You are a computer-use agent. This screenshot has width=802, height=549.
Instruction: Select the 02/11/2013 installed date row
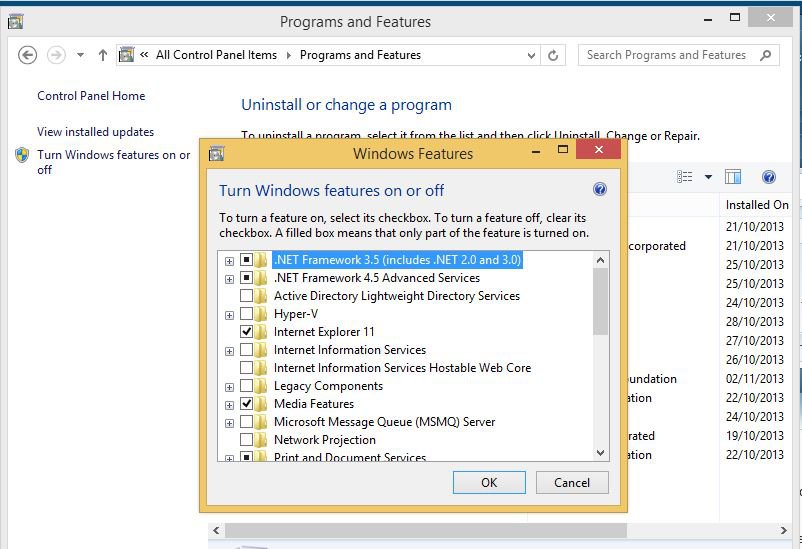[754, 379]
